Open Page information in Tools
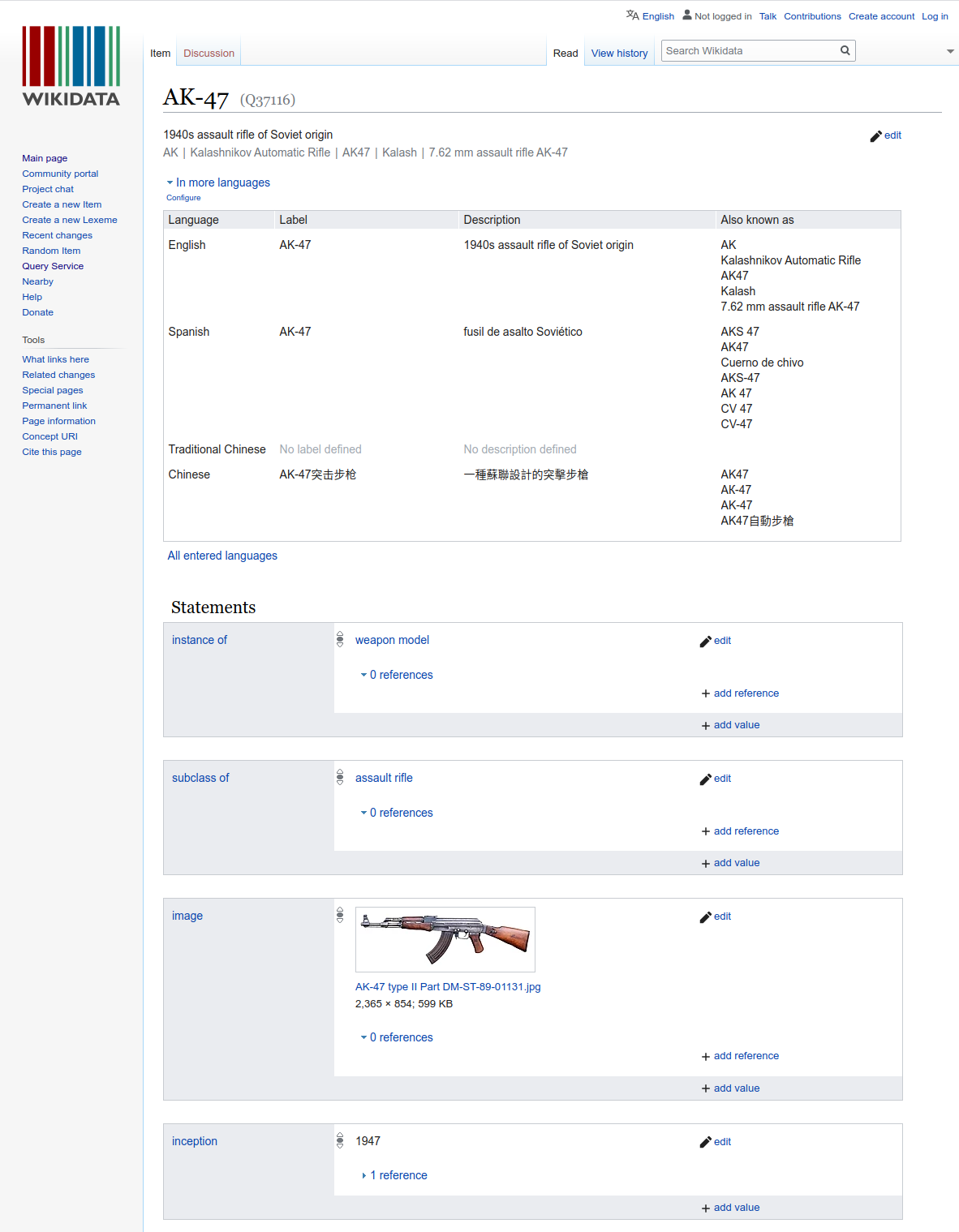 [58, 421]
